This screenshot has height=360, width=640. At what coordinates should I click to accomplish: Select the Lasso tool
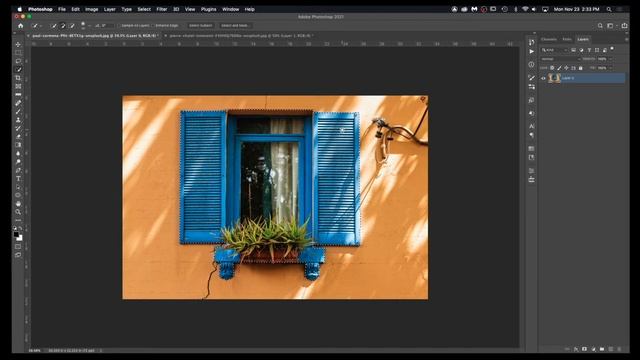tap(18, 61)
